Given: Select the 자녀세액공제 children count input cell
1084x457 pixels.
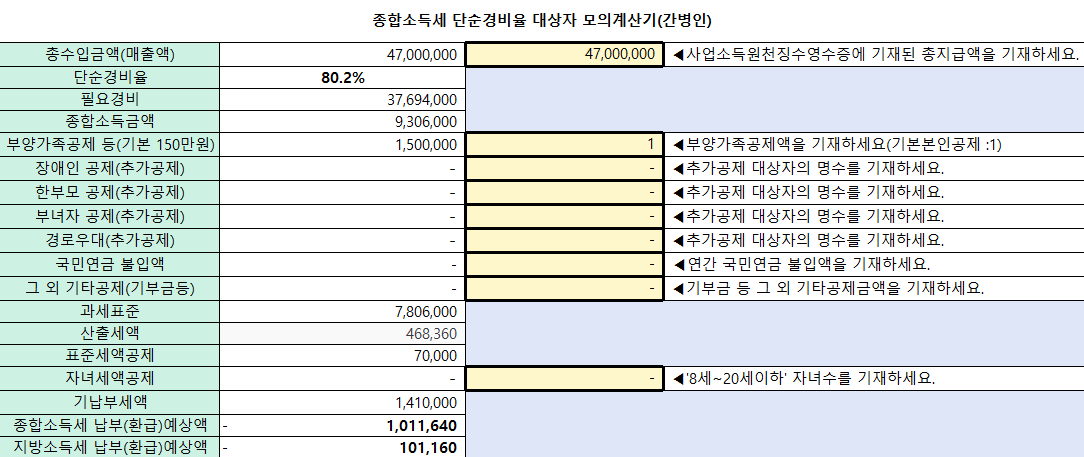Looking at the screenshot, I should click(564, 379).
